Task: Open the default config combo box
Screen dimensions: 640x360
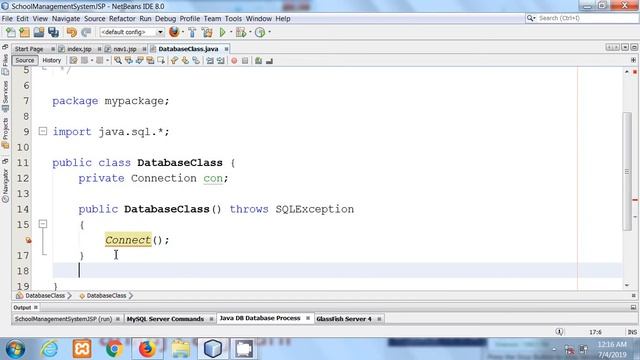Action: click(132, 32)
